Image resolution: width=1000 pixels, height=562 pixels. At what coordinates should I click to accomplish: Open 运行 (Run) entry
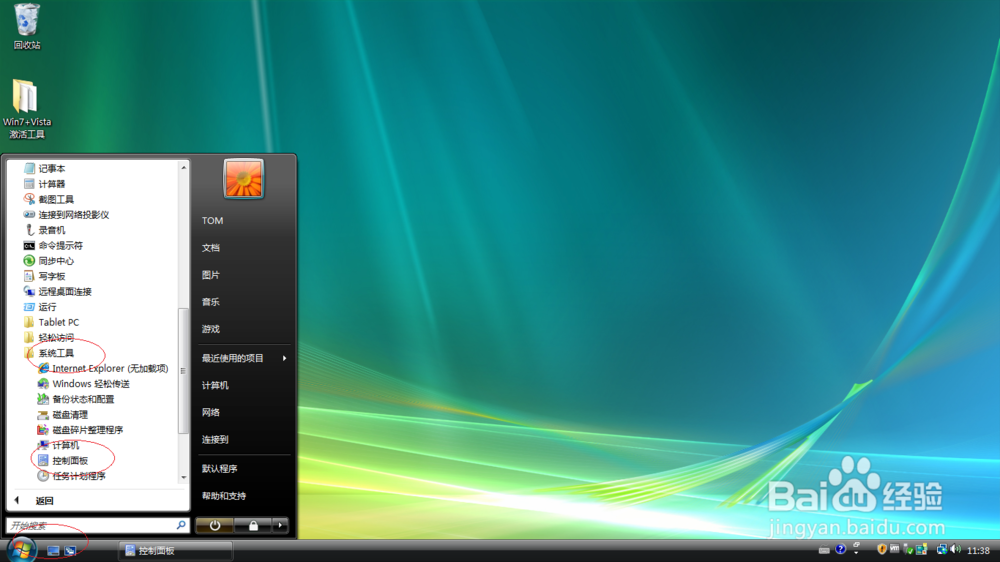pyautogui.click(x=40, y=307)
